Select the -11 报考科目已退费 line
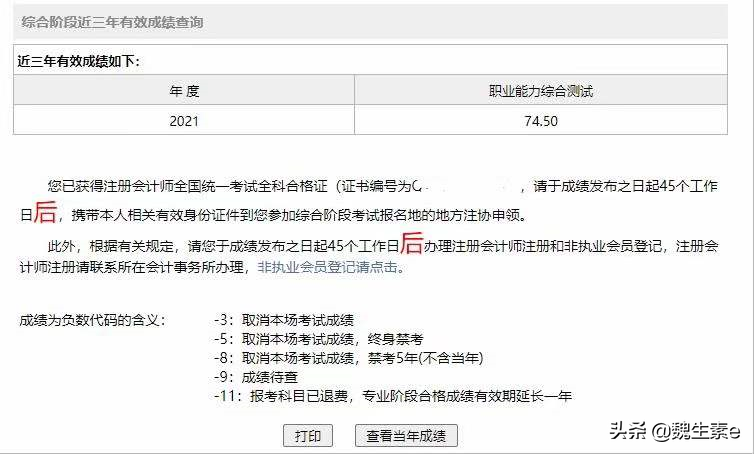This screenshot has height=454, width=754. coord(393,396)
